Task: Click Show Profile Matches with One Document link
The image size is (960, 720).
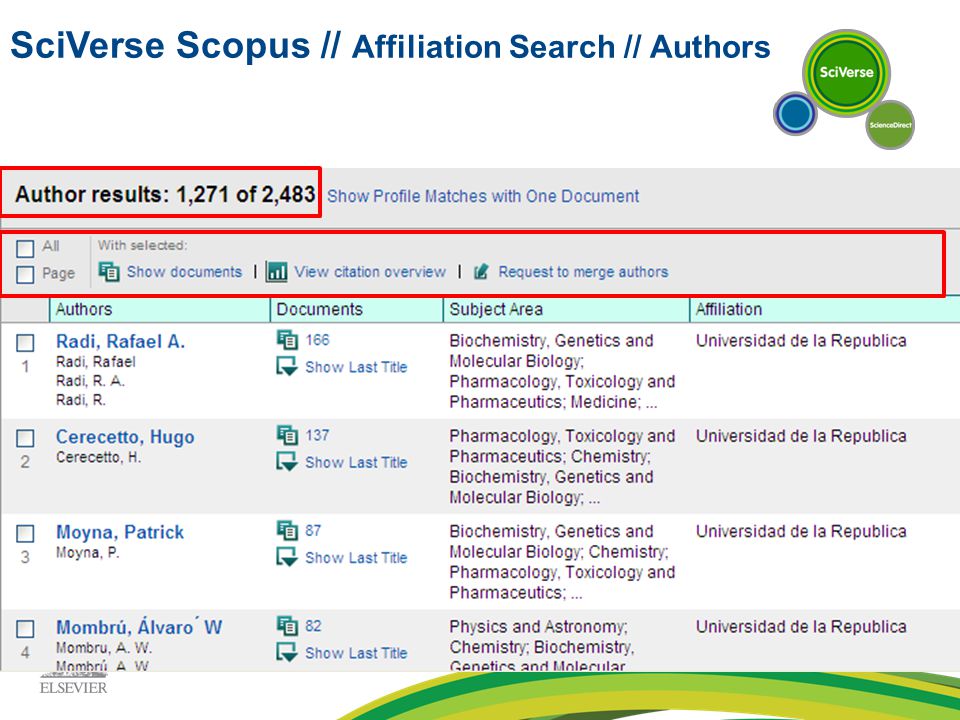Action: pos(483,196)
